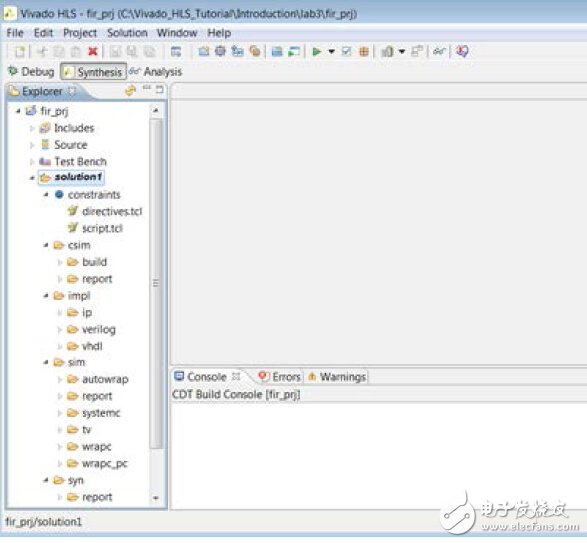Viewport: 587px width, 543px height.
Task: Open the Solution menu
Action: coord(127,33)
